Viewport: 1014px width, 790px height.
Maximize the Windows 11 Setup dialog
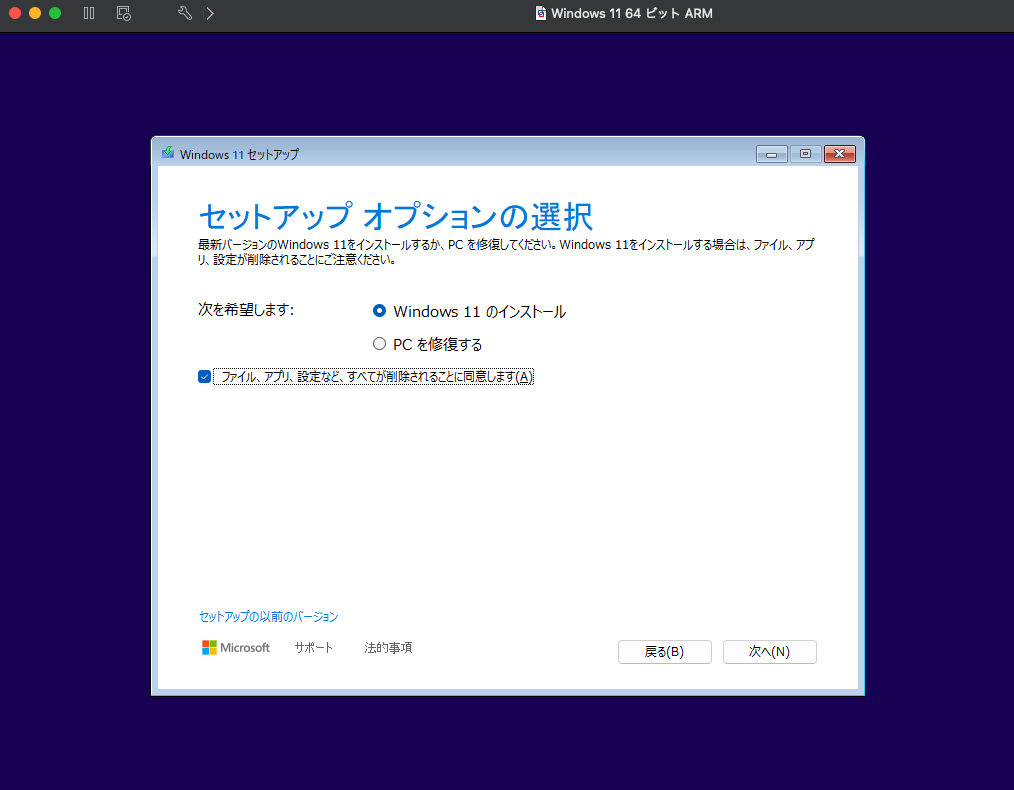pos(805,154)
